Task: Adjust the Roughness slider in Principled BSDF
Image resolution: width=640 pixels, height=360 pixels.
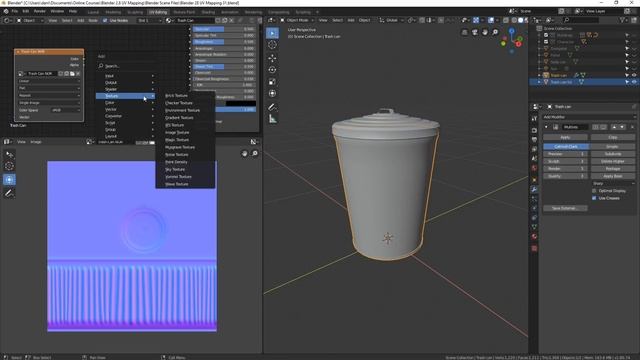Action: 224,42
